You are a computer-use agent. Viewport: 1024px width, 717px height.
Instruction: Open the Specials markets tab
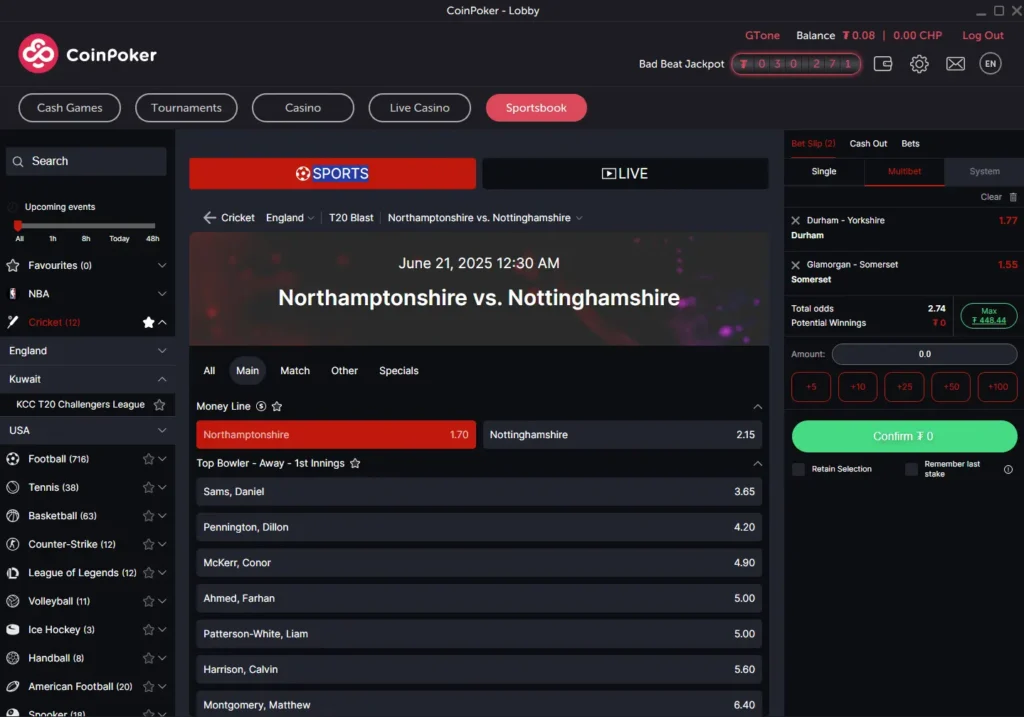tap(398, 370)
